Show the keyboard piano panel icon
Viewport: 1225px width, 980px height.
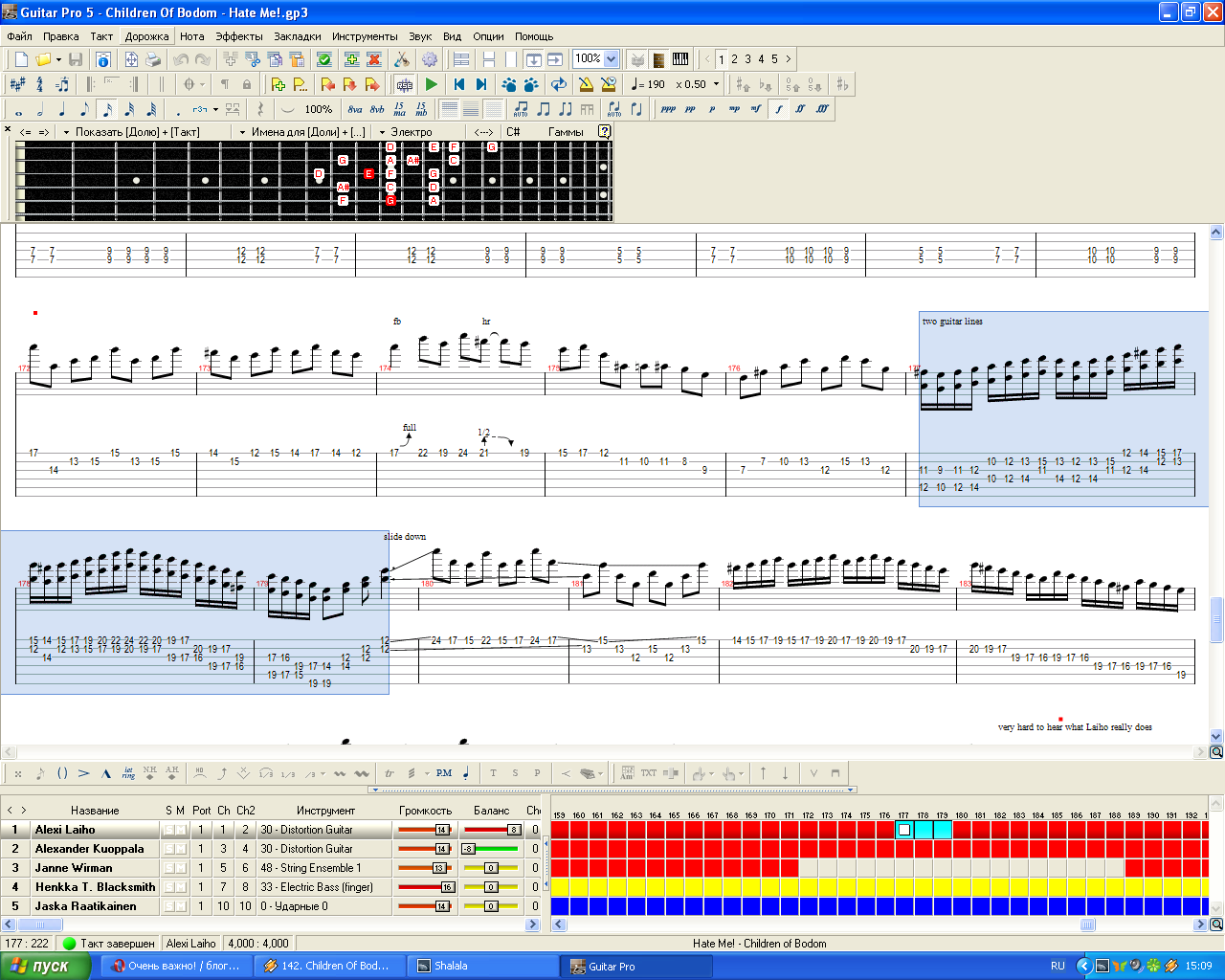tap(680, 59)
